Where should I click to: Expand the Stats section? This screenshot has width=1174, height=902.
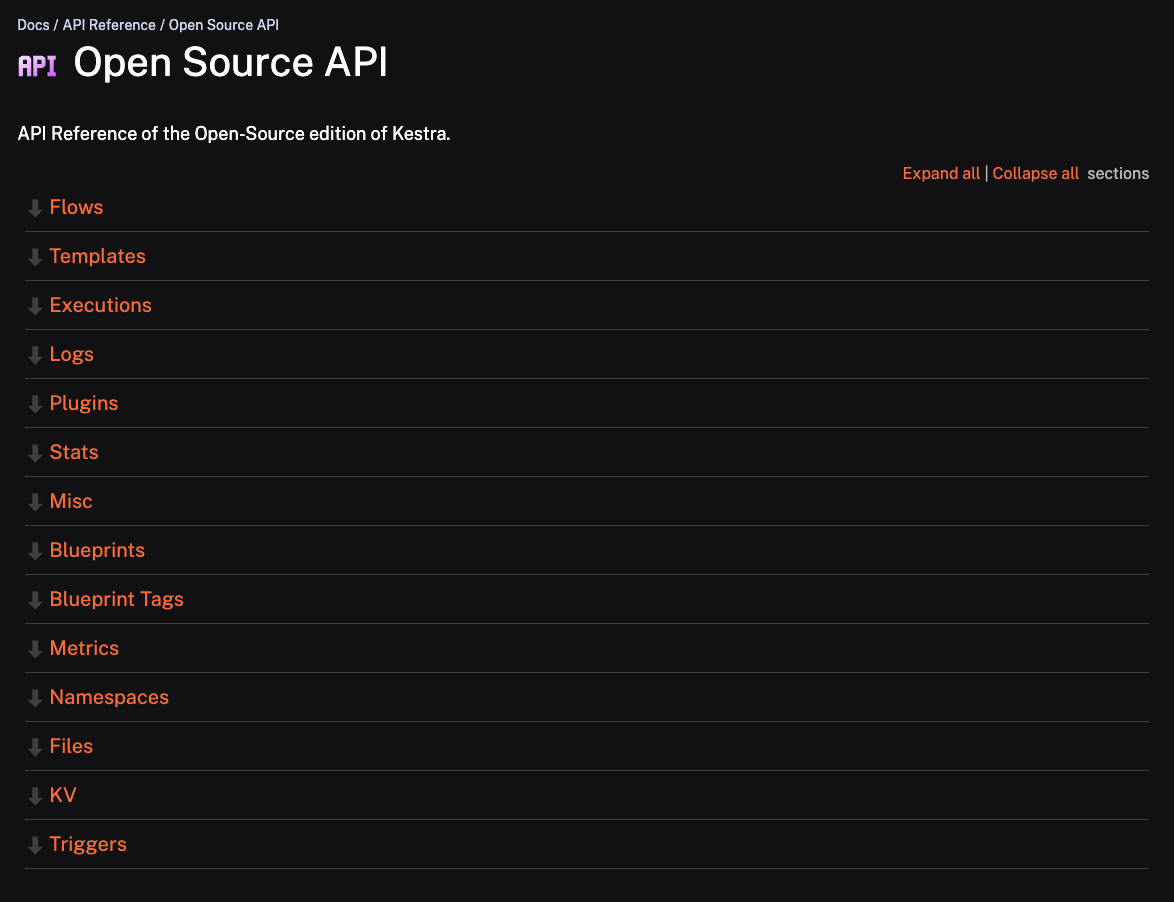[74, 452]
